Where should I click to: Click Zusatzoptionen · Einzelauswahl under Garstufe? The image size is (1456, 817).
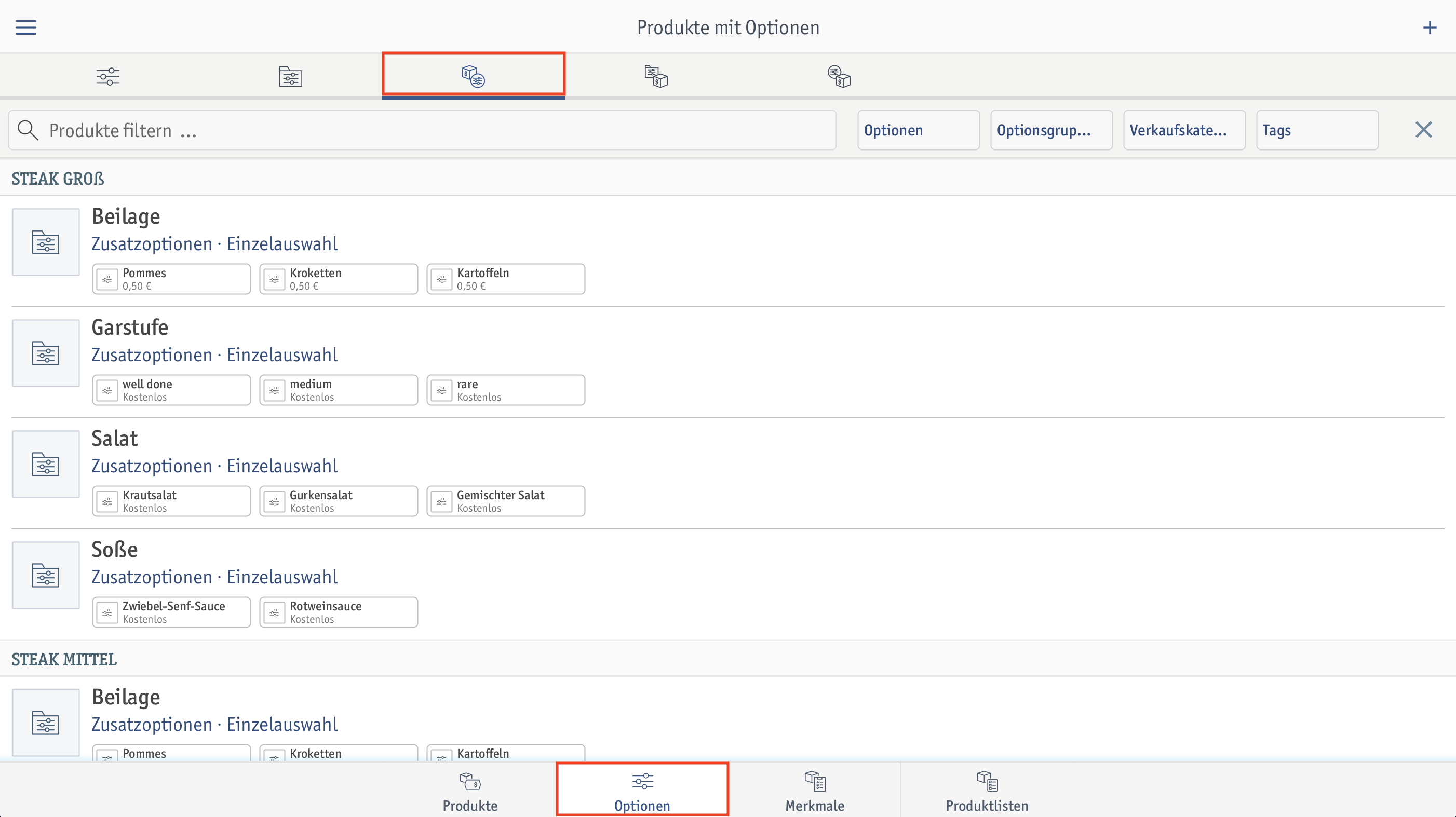[214, 355]
